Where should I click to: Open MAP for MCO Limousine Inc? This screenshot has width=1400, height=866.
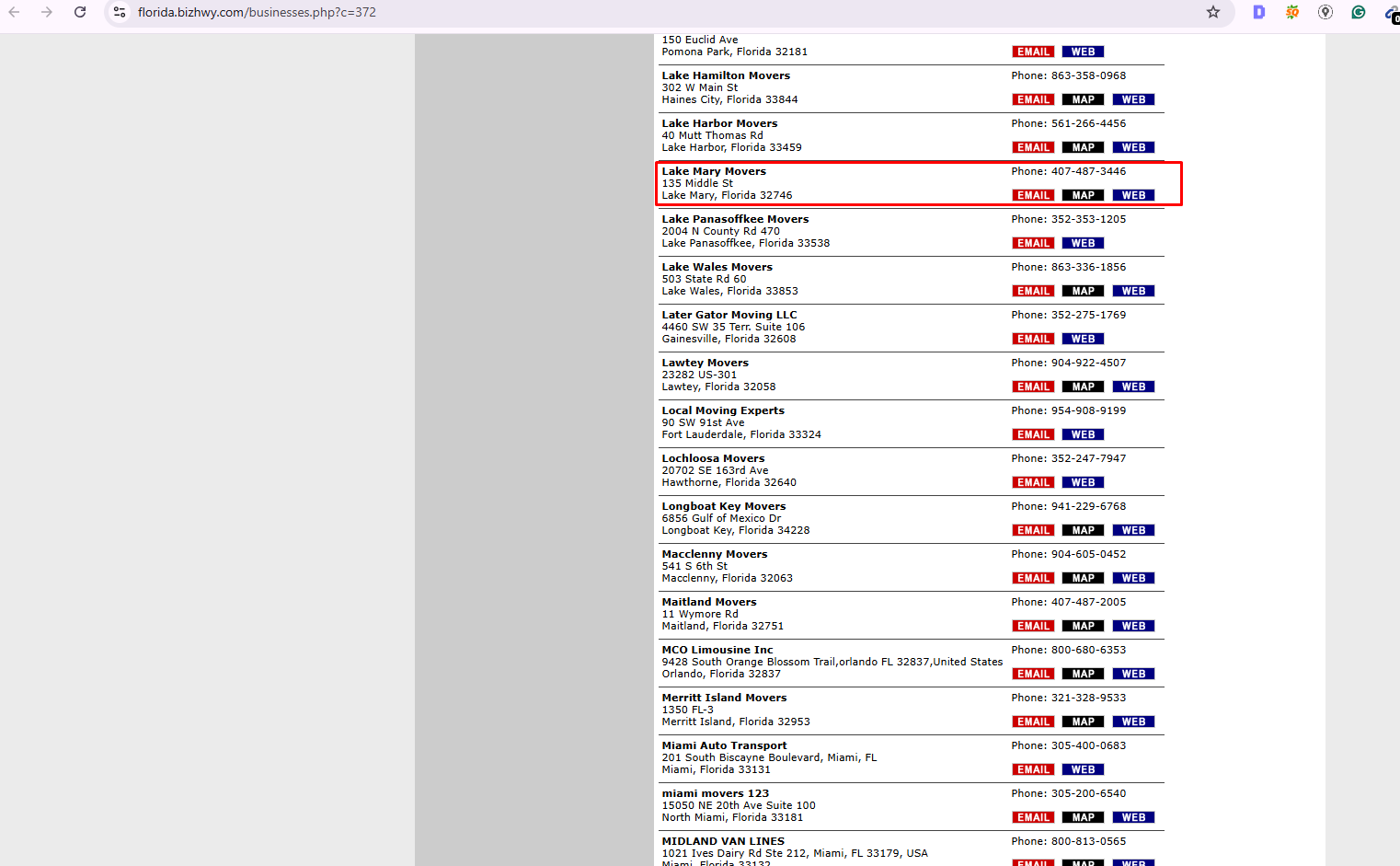pyautogui.click(x=1084, y=674)
